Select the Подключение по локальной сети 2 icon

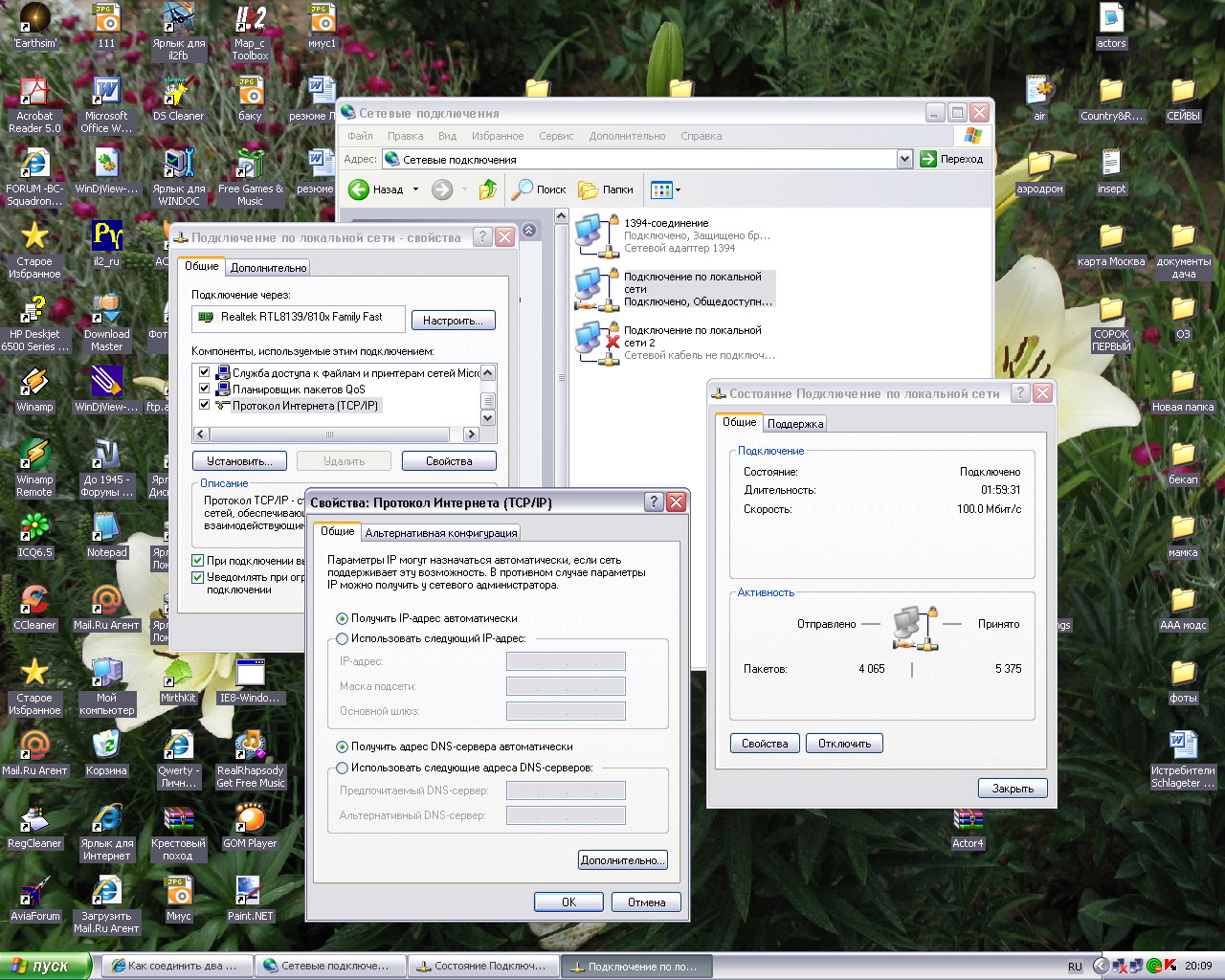click(596, 343)
